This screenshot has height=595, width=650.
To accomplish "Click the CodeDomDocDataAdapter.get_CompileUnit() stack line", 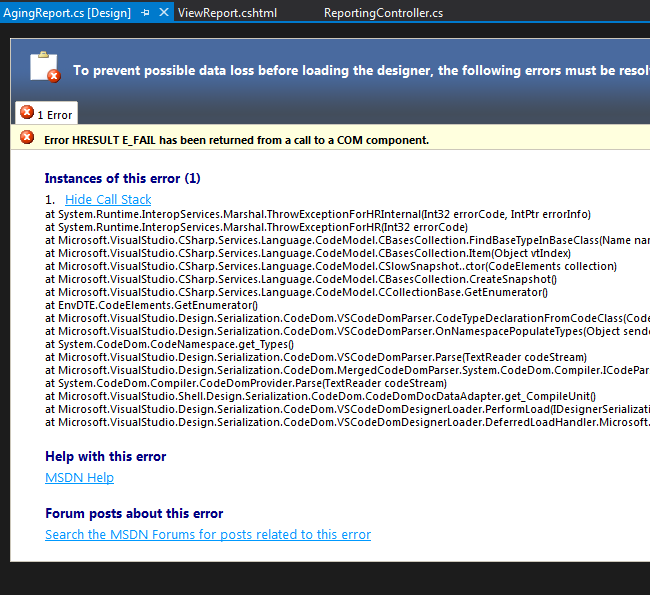I will coord(320,396).
